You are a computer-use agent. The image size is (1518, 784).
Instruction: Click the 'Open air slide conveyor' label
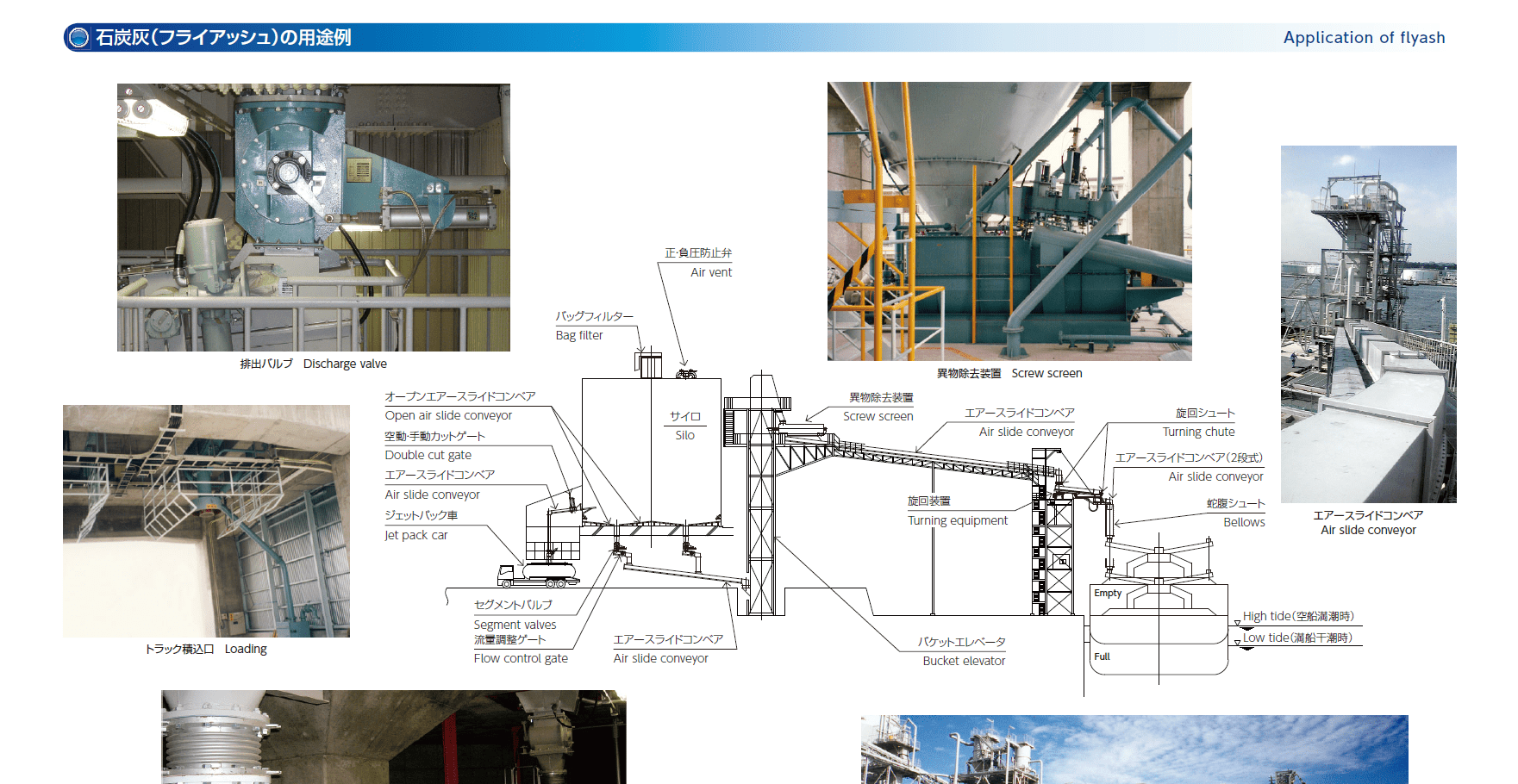click(x=448, y=415)
